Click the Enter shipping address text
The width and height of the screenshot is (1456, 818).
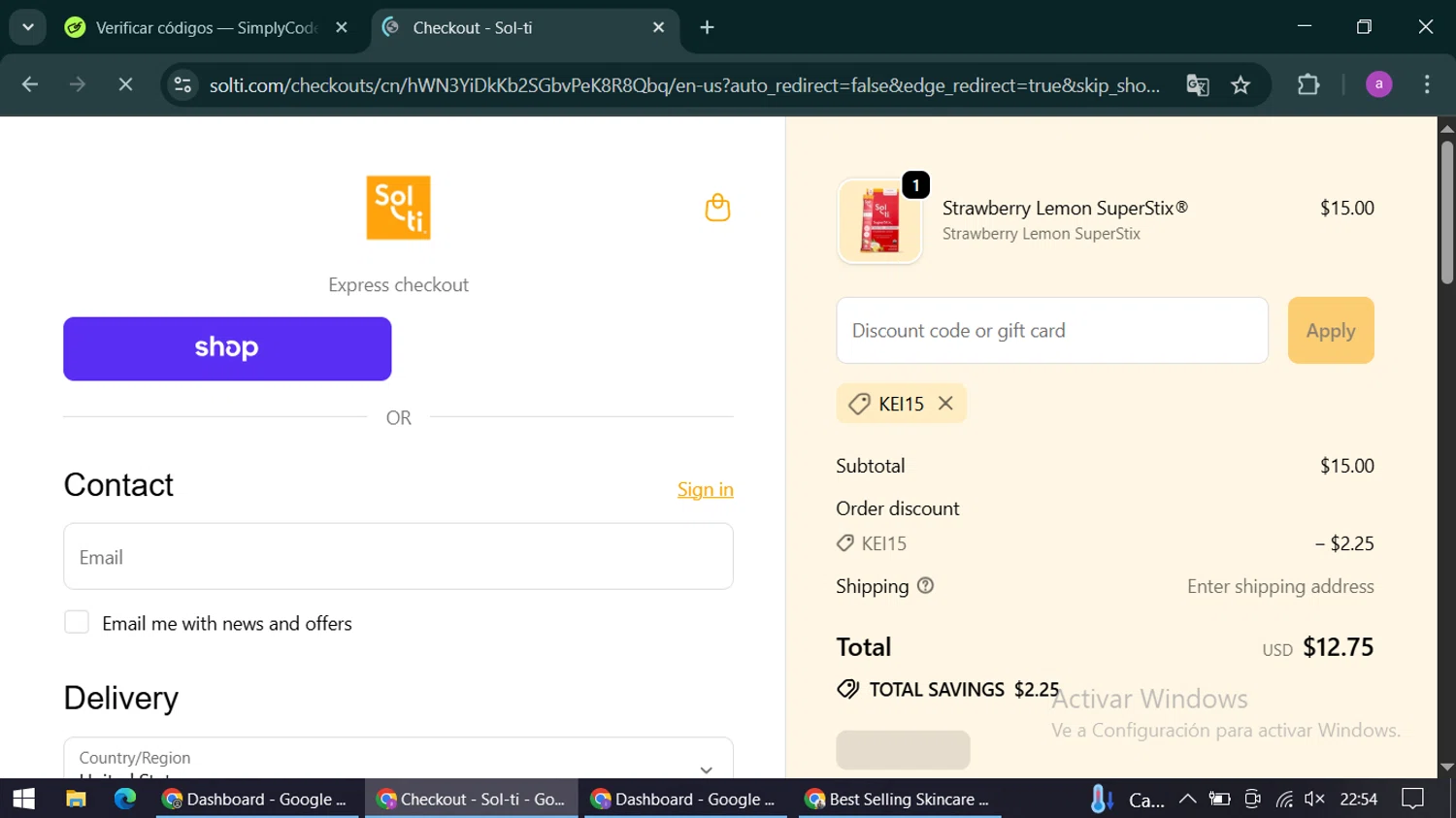point(1280,586)
